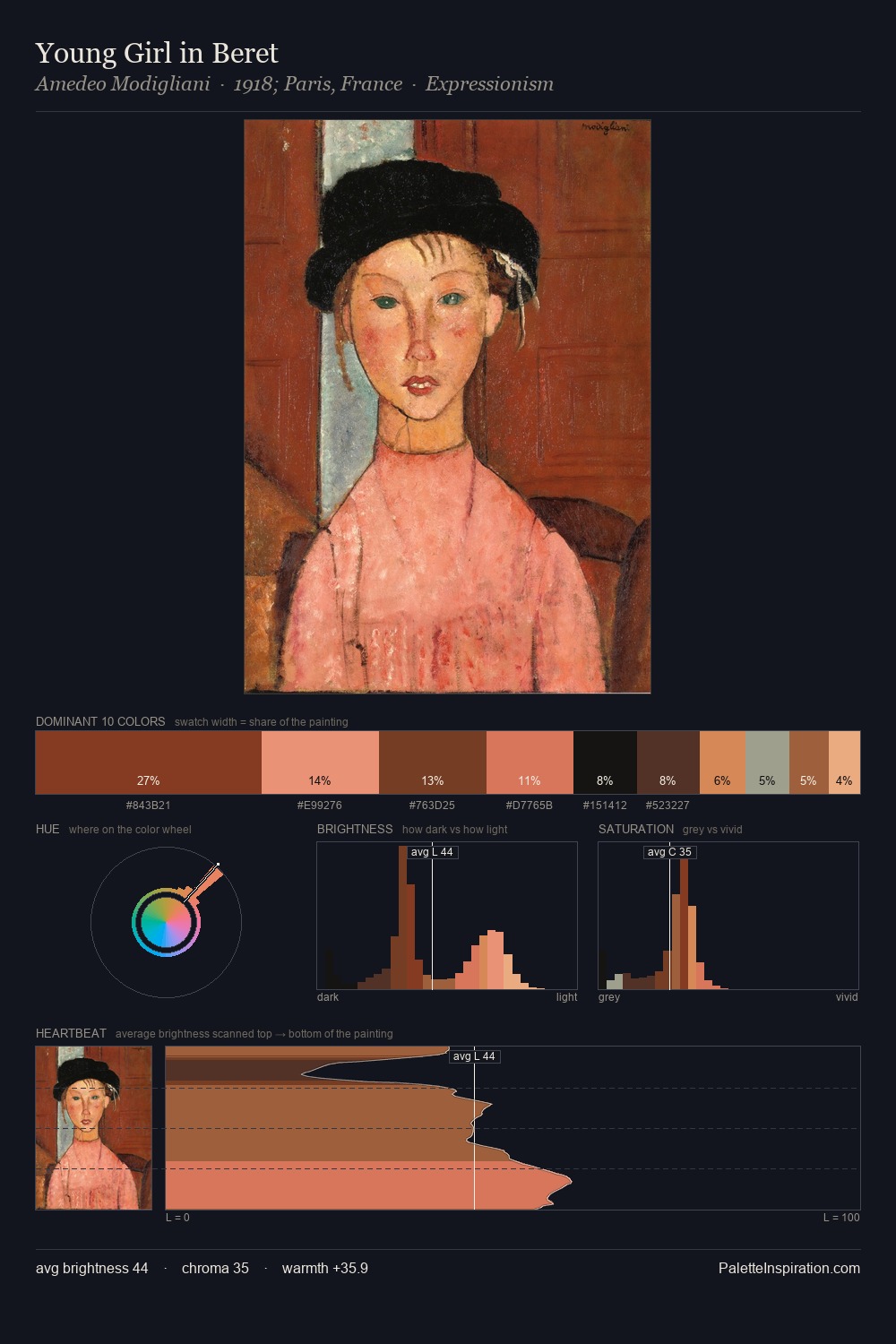Click the hue color wheel chart
This screenshot has height=1344, width=896.
(x=166, y=922)
